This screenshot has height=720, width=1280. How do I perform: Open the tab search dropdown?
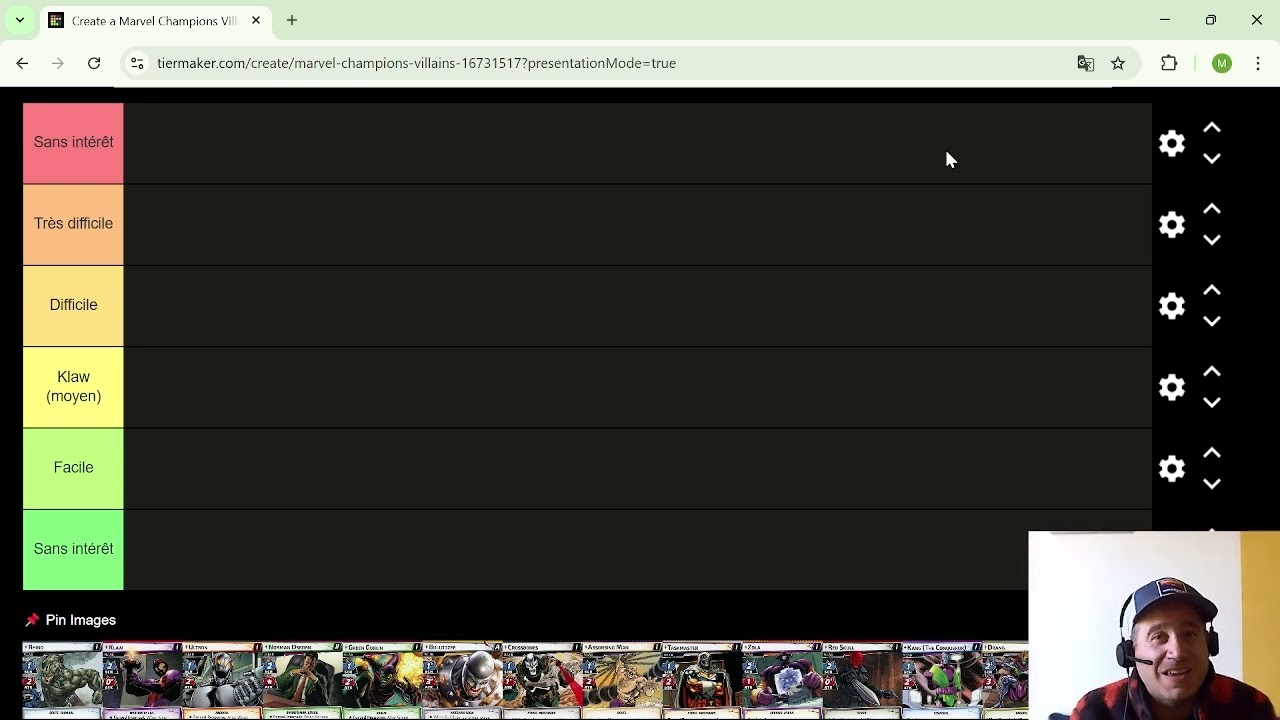(x=20, y=20)
